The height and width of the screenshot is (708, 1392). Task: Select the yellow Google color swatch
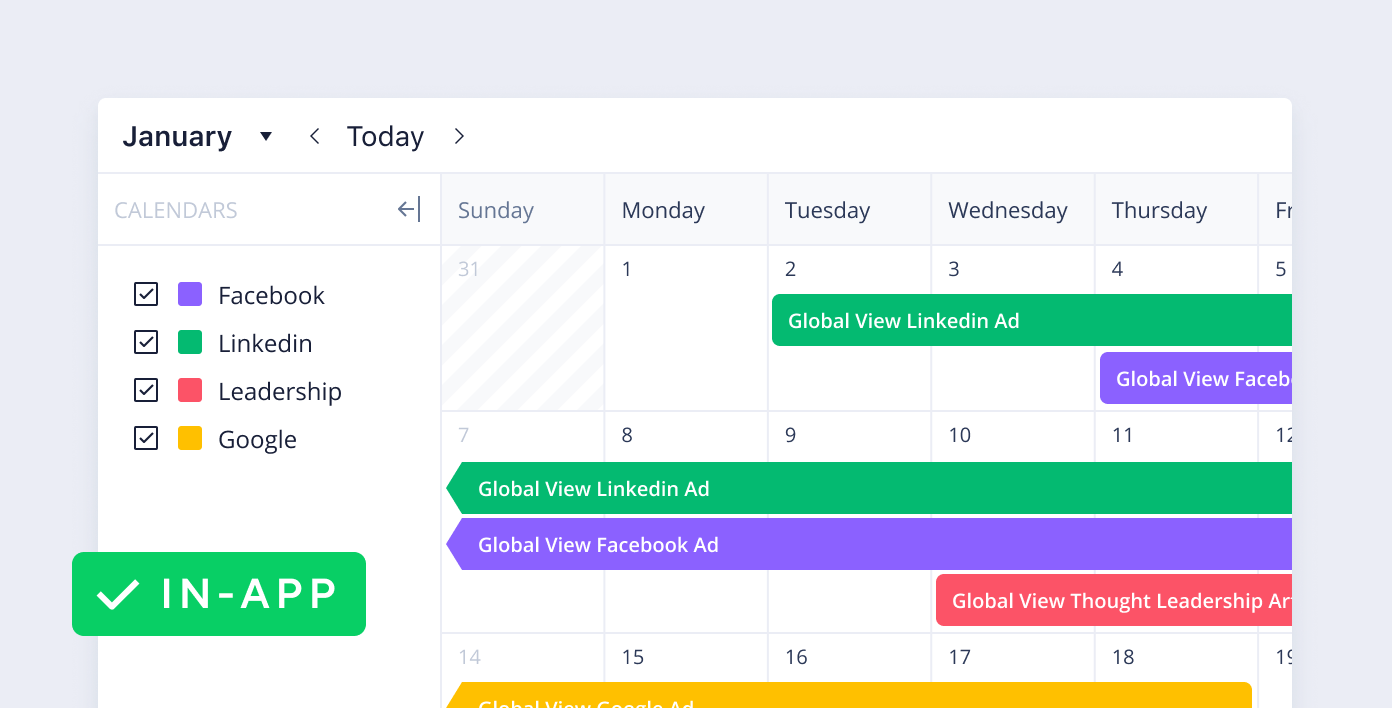(x=190, y=438)
